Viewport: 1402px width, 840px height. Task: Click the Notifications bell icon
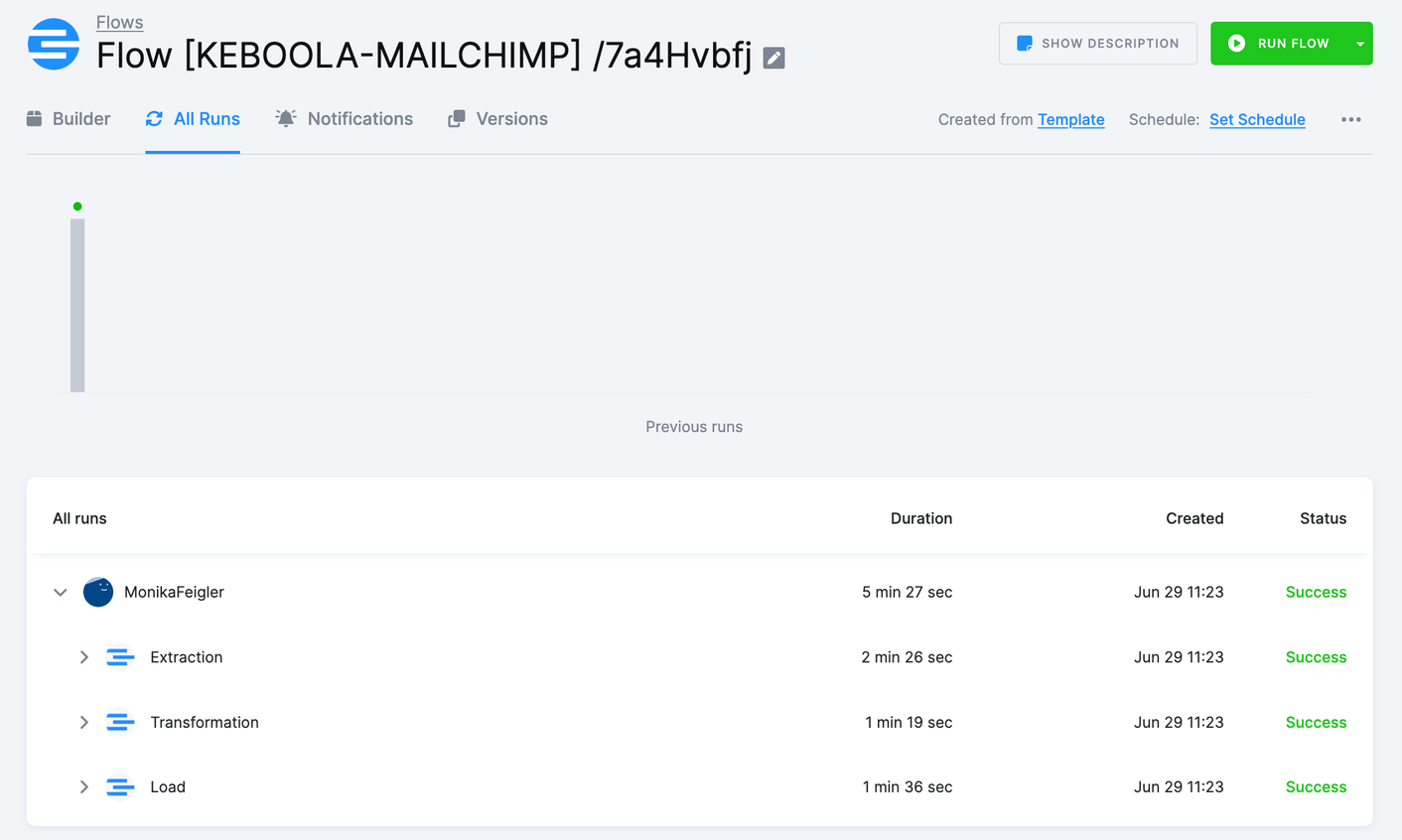click(x=285, y=118)
